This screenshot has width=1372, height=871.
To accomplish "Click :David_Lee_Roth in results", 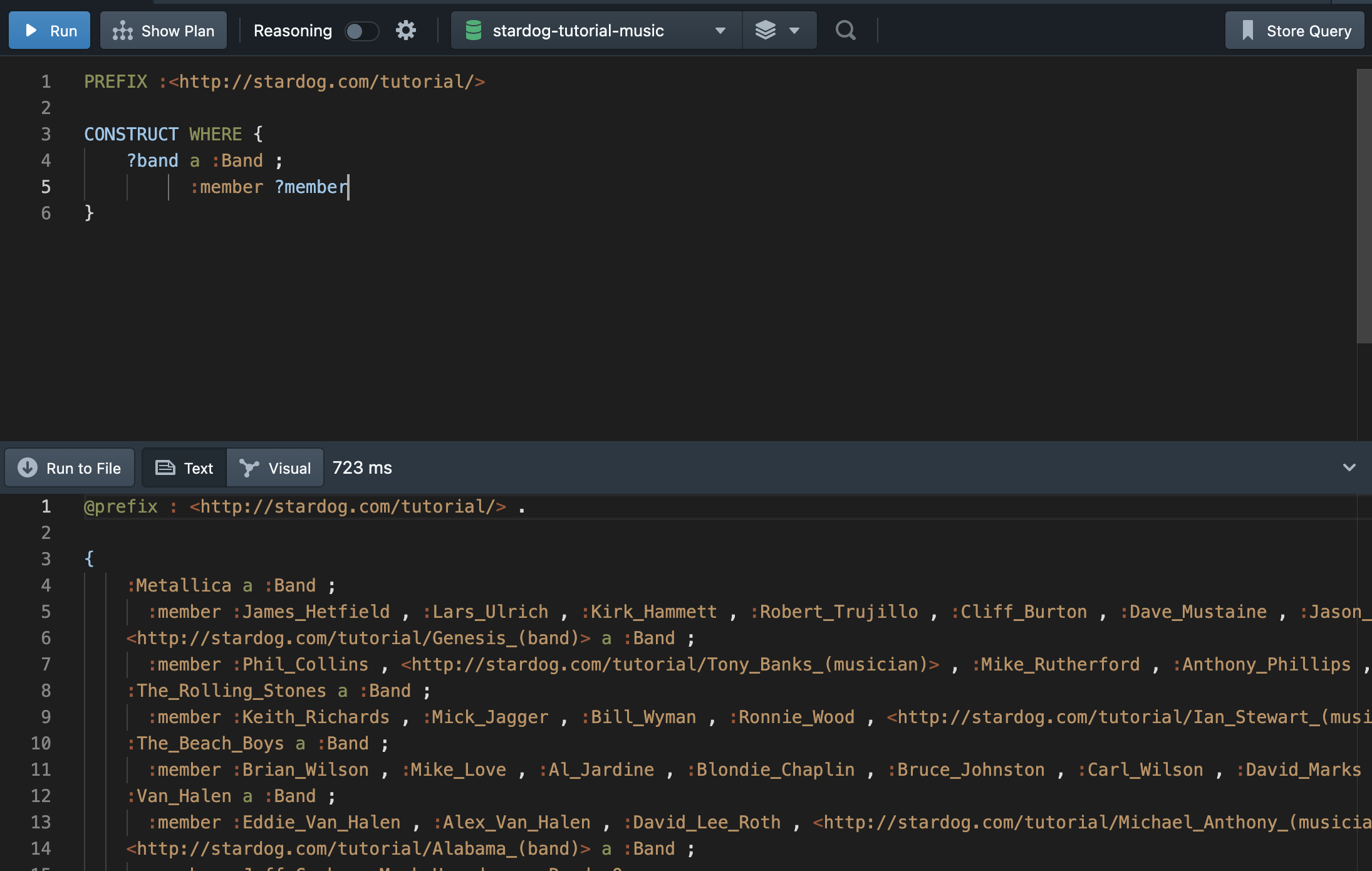I will (x=702, y=822).
